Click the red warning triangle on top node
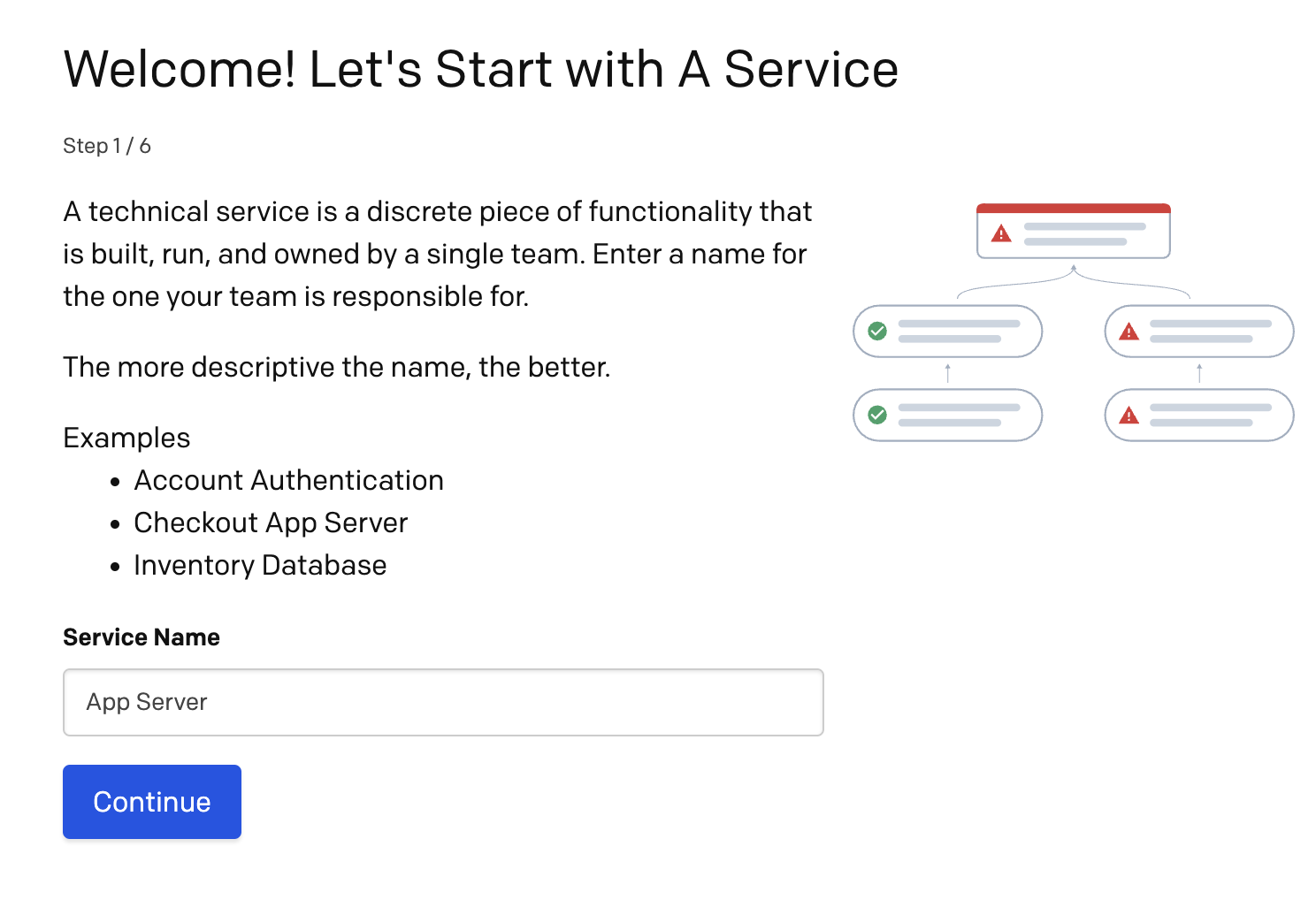Viewport: 1316px width, 900px height. pyautogui.click(x=1000, y=233)
